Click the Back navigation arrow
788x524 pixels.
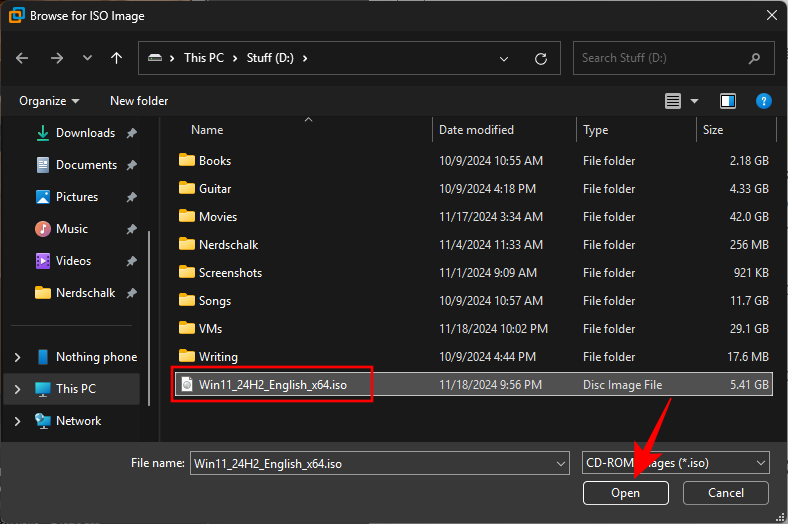tap(23, 58)
